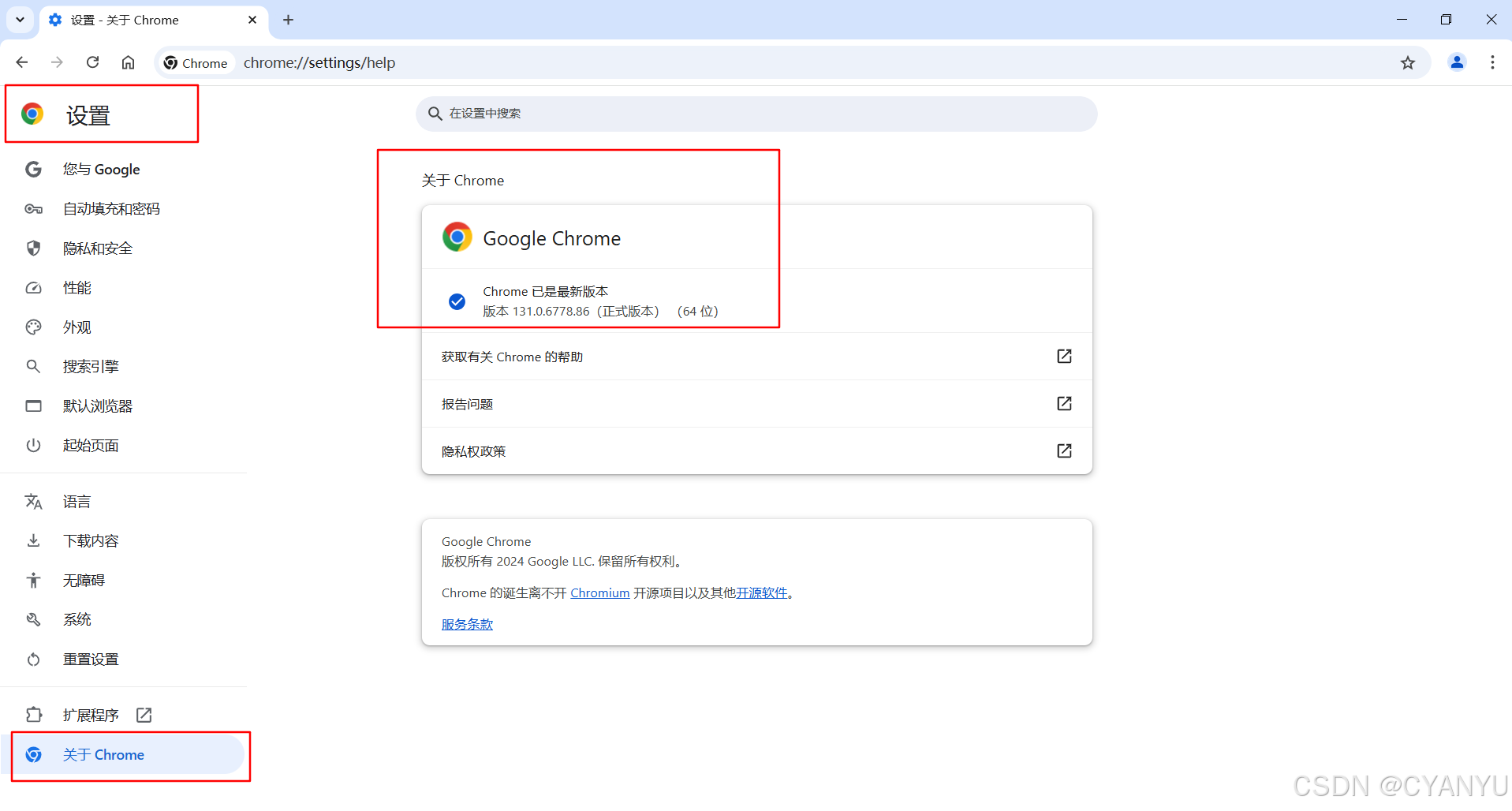
Task: Open the Chrome three-dot menu
Action: (x=1492, y=62)
